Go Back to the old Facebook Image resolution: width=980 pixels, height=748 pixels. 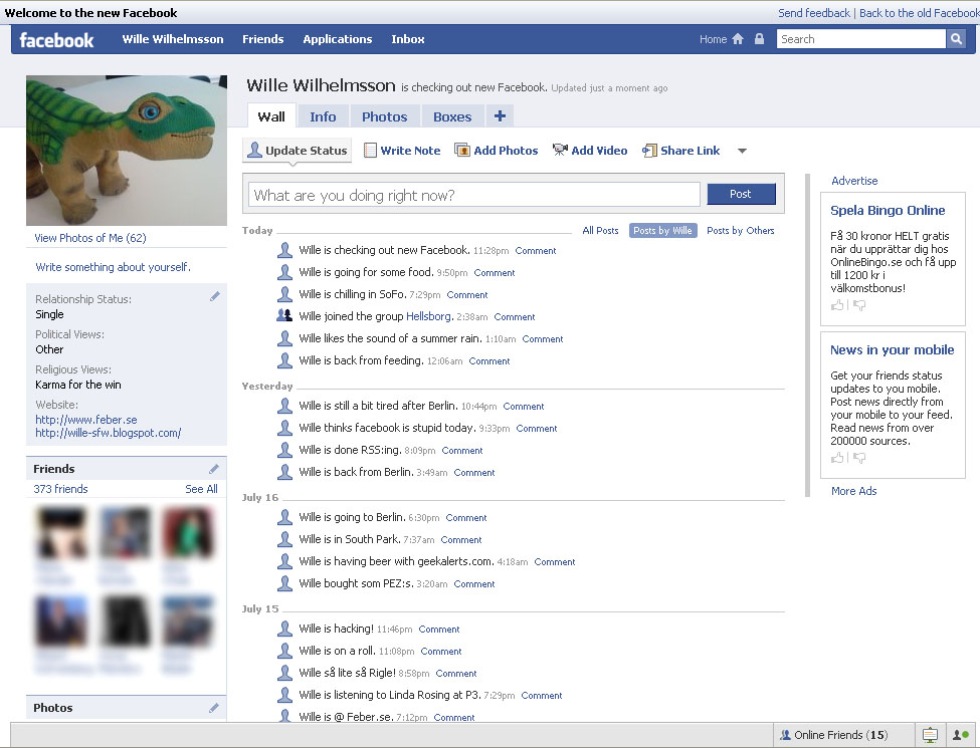(x=919, y=12)
